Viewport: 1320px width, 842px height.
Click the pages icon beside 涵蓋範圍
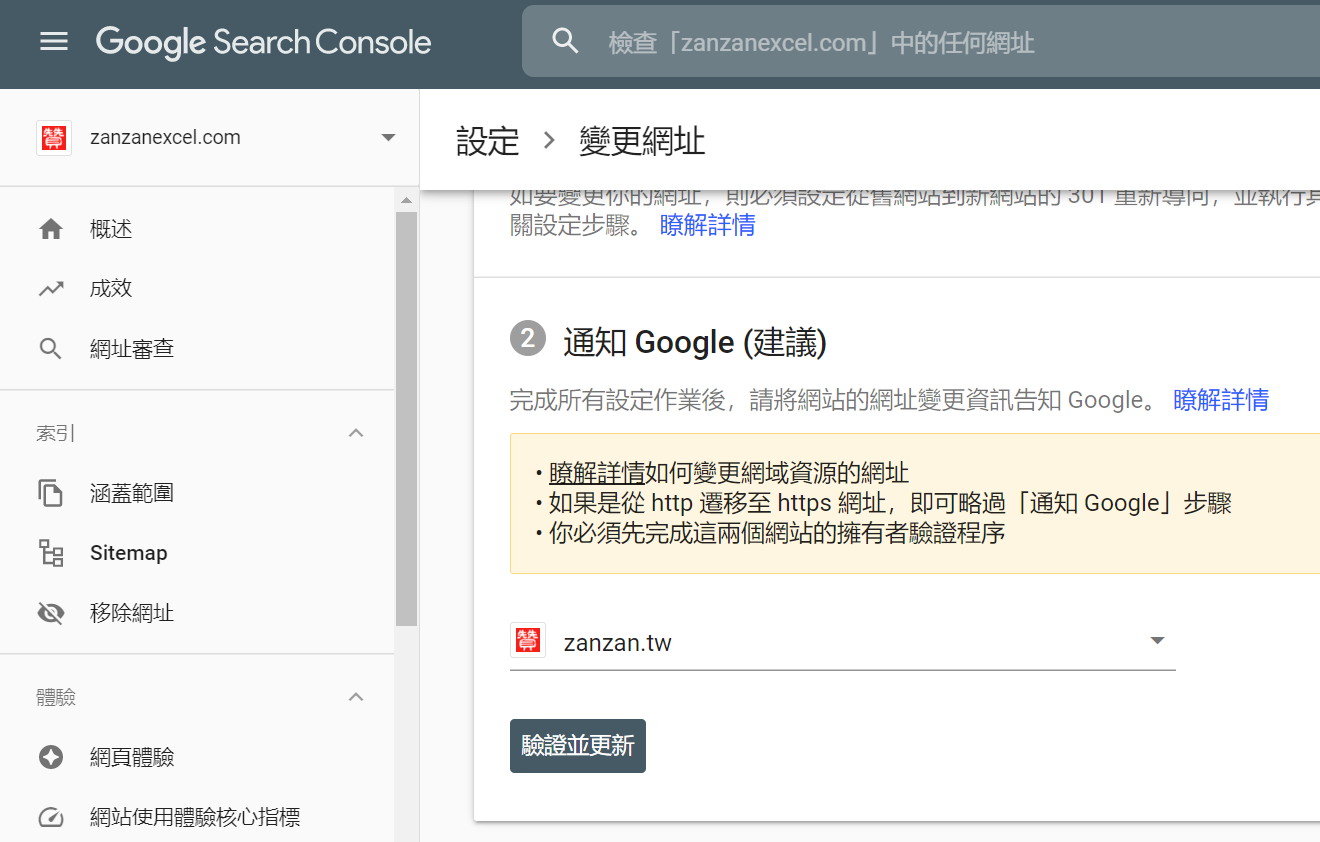(51, 493)
